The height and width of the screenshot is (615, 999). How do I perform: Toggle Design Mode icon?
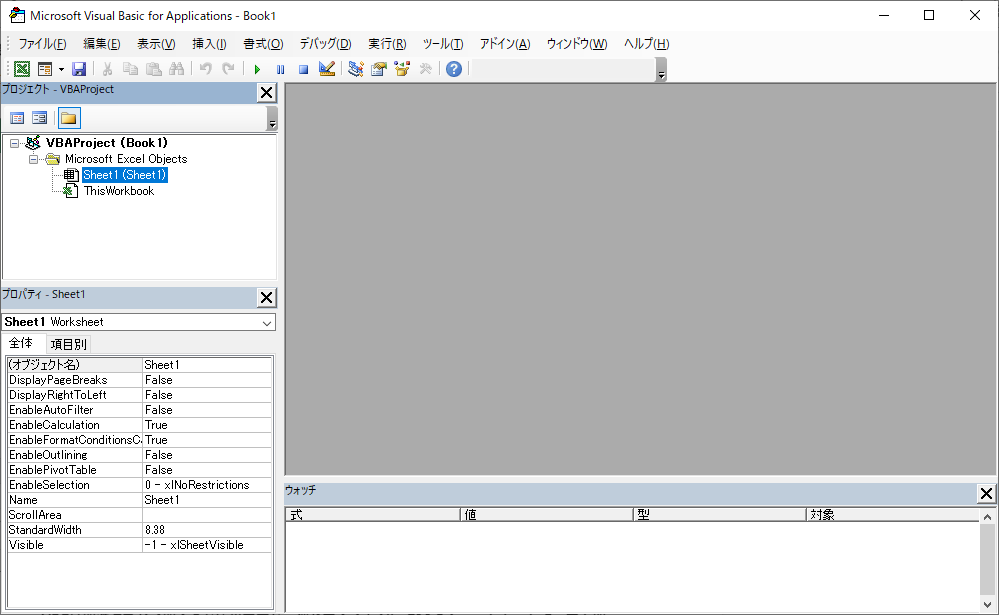[327, 69]
